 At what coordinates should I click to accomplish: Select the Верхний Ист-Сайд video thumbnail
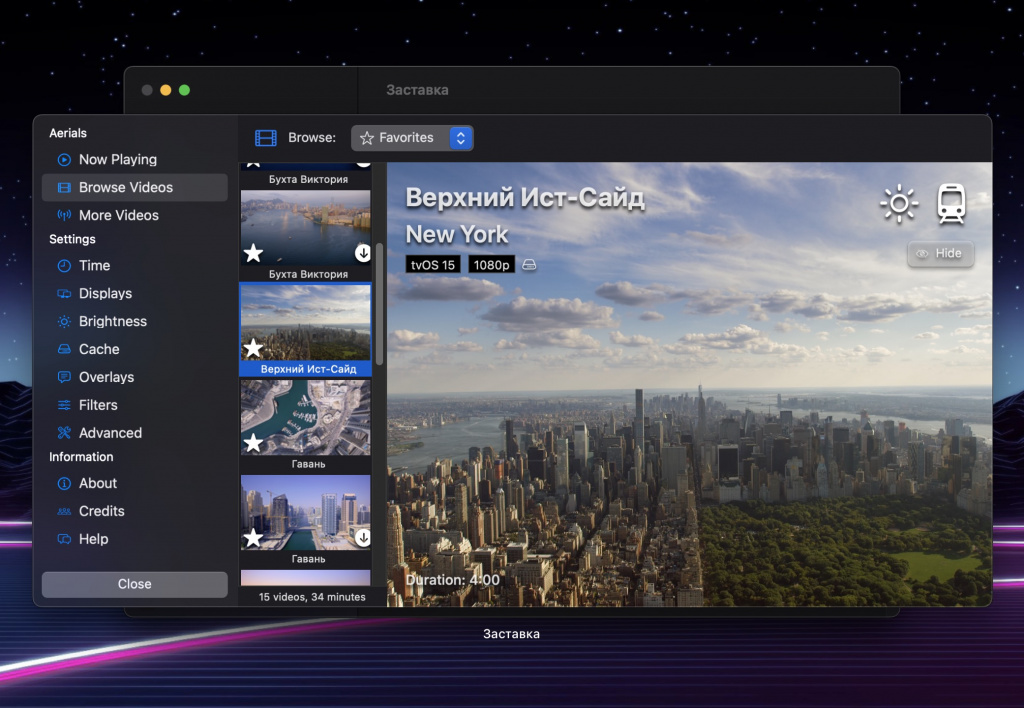click(306, 322)
